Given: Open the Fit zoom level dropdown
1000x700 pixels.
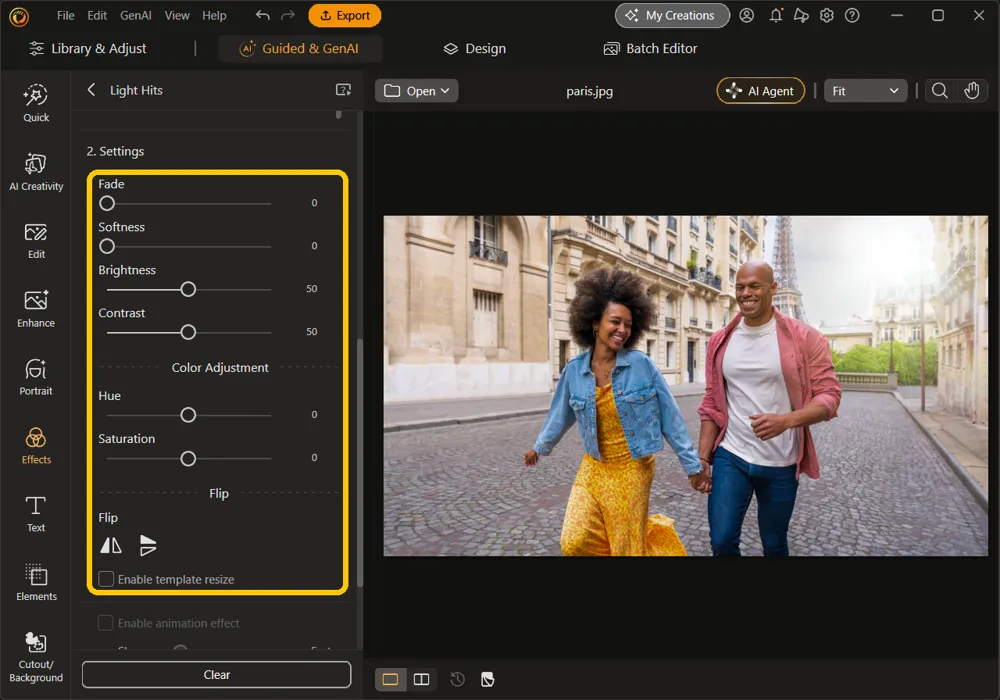Looking at the screenshot, I should click(865, 91).
